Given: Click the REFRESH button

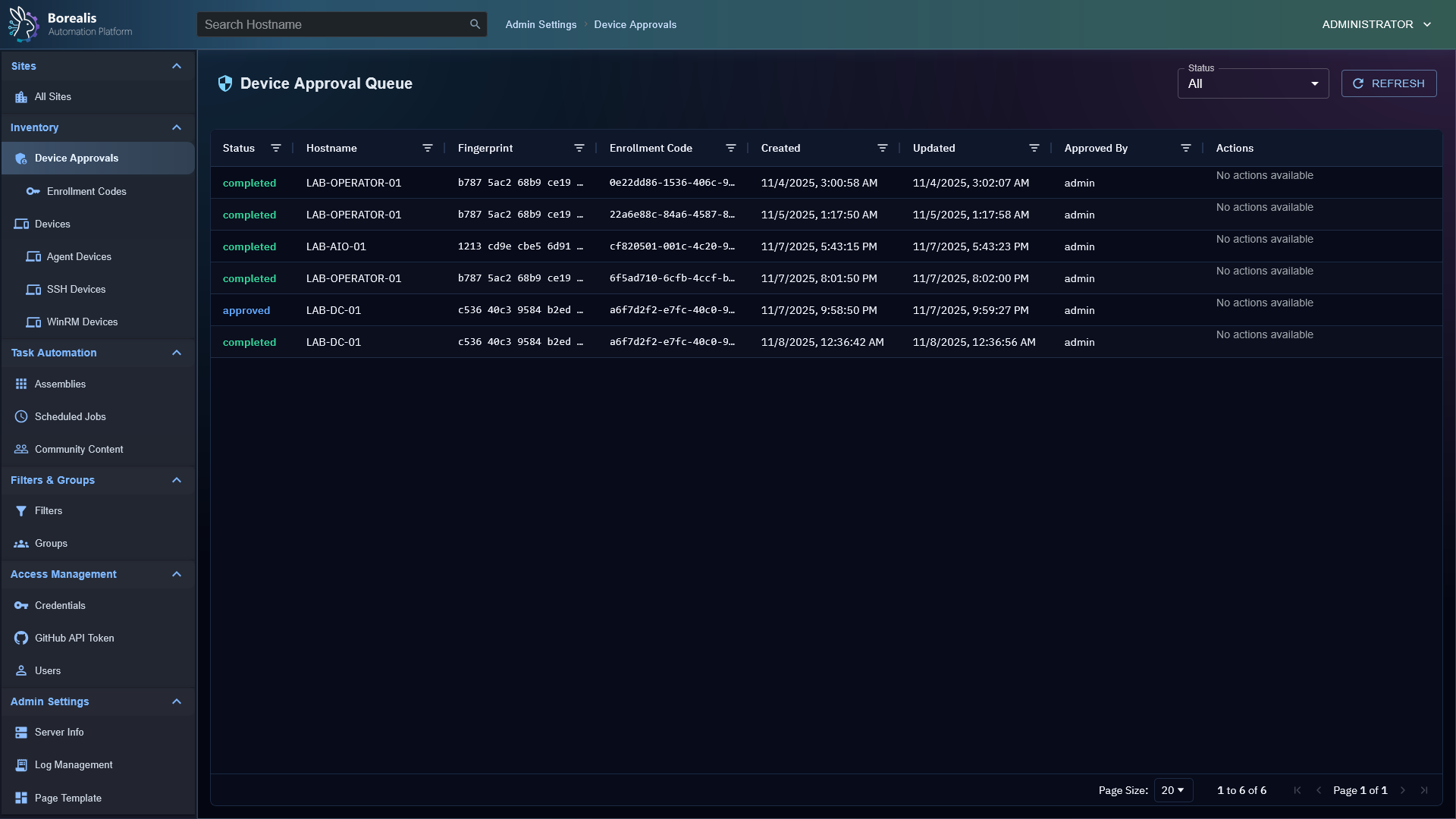Looking at the screenshot, I should pos(1389,83).
